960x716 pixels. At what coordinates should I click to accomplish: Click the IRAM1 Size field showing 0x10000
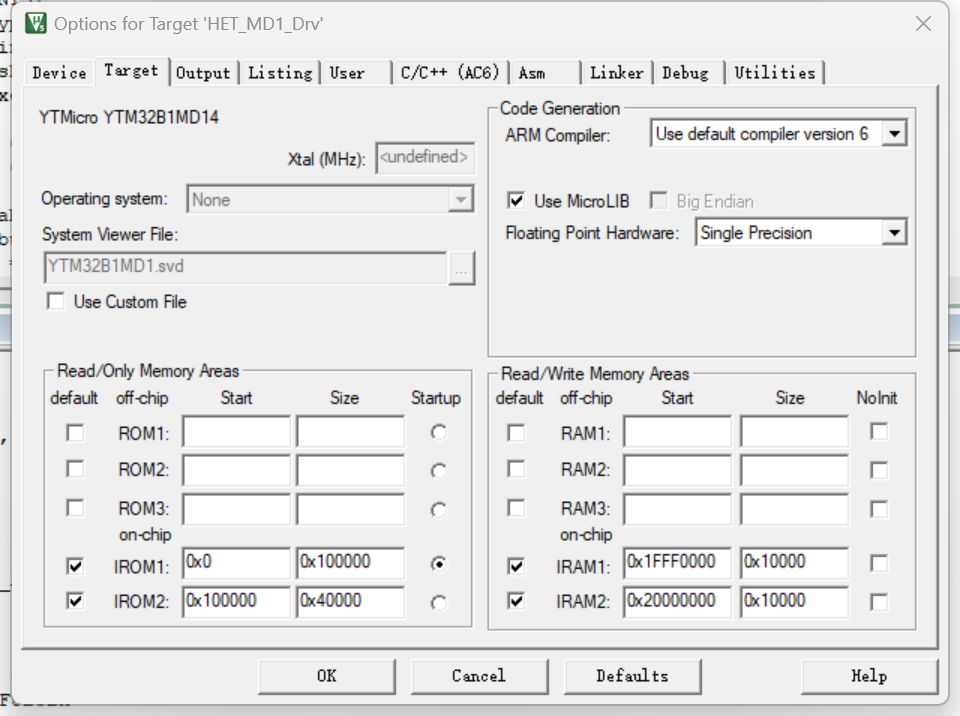(x=794, y=563)
